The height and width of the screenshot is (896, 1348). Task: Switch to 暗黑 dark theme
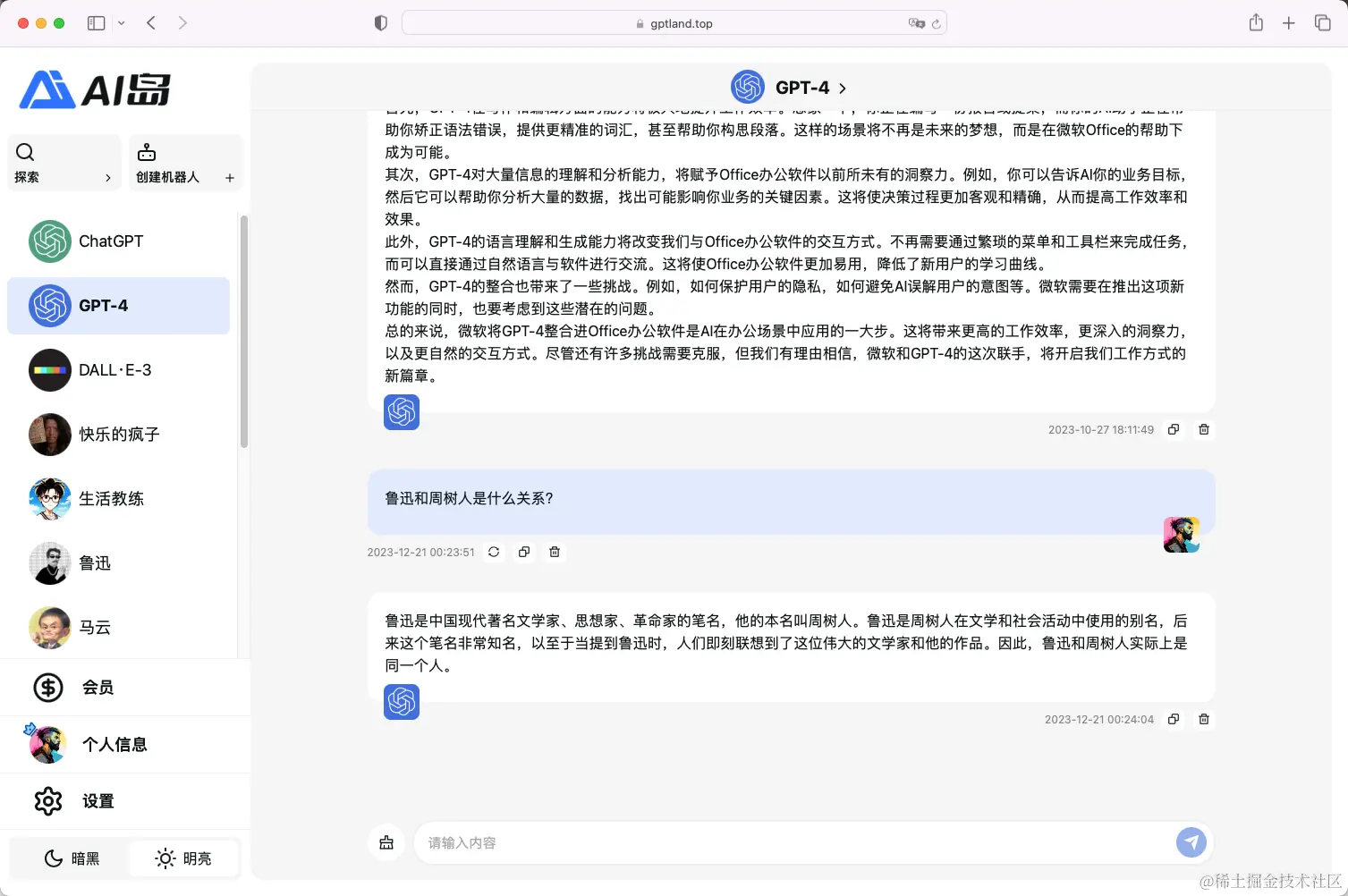coord(71,858)
